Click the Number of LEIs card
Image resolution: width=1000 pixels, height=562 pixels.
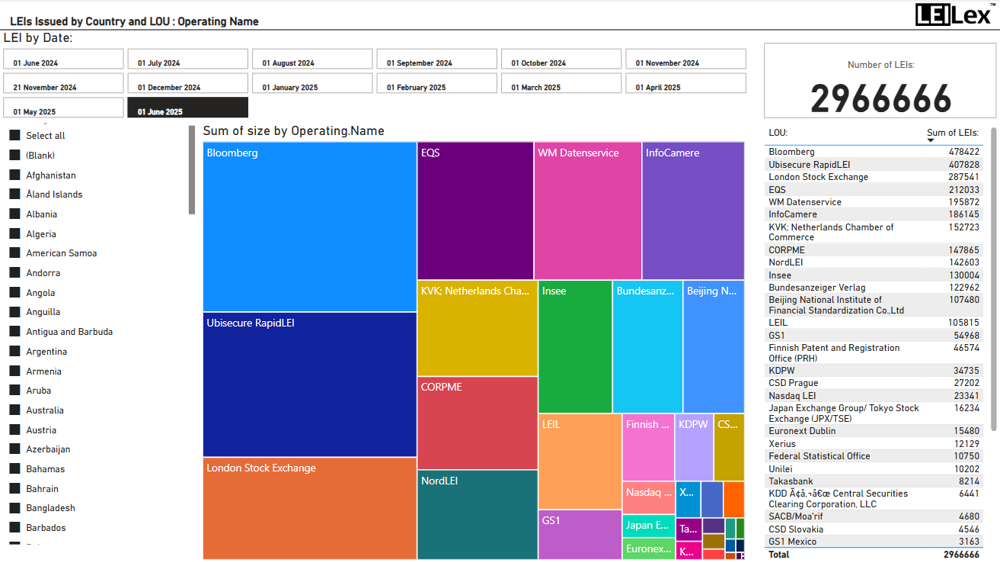[x=880, y=80]
